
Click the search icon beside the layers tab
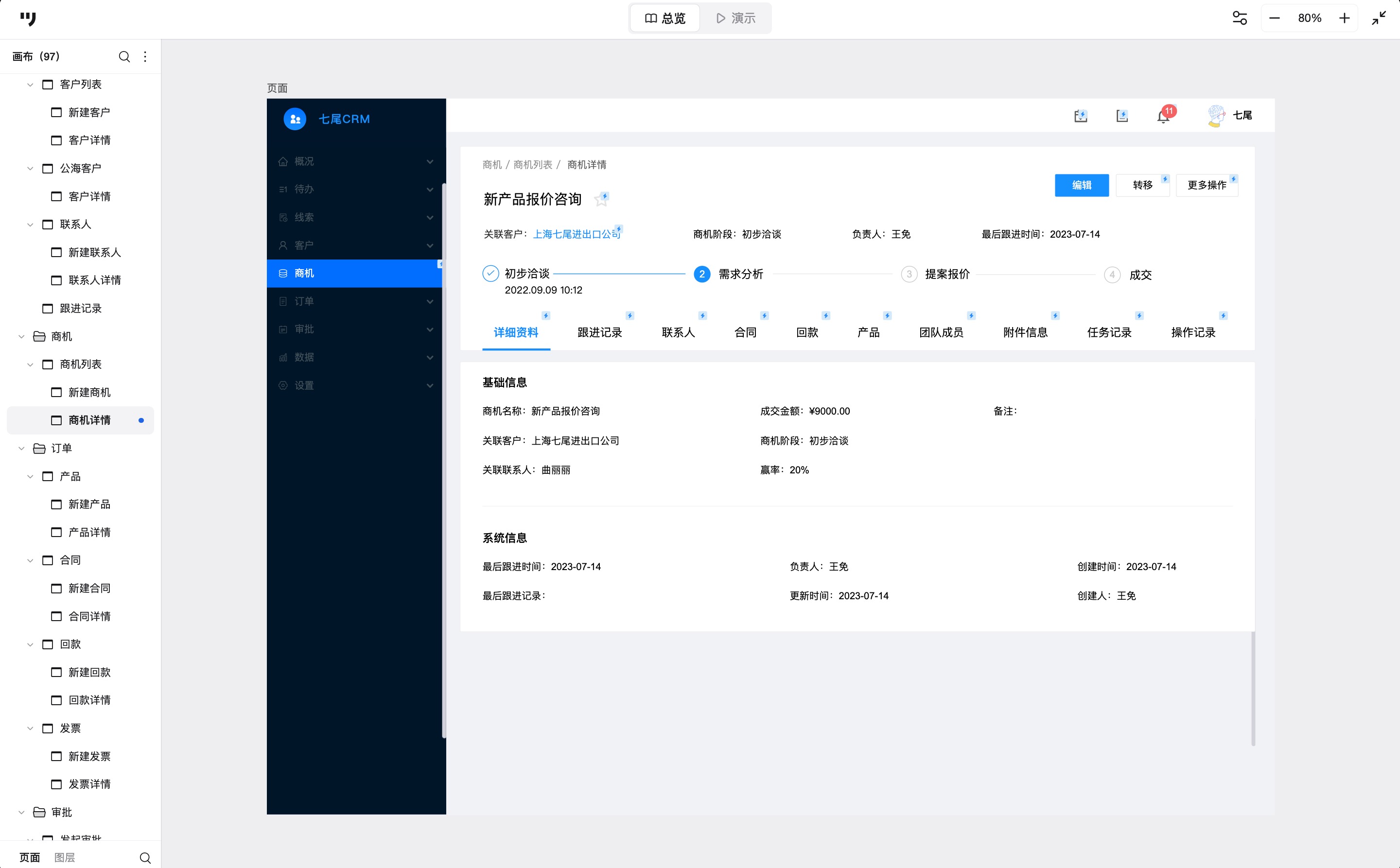click(x=145, y=858)
